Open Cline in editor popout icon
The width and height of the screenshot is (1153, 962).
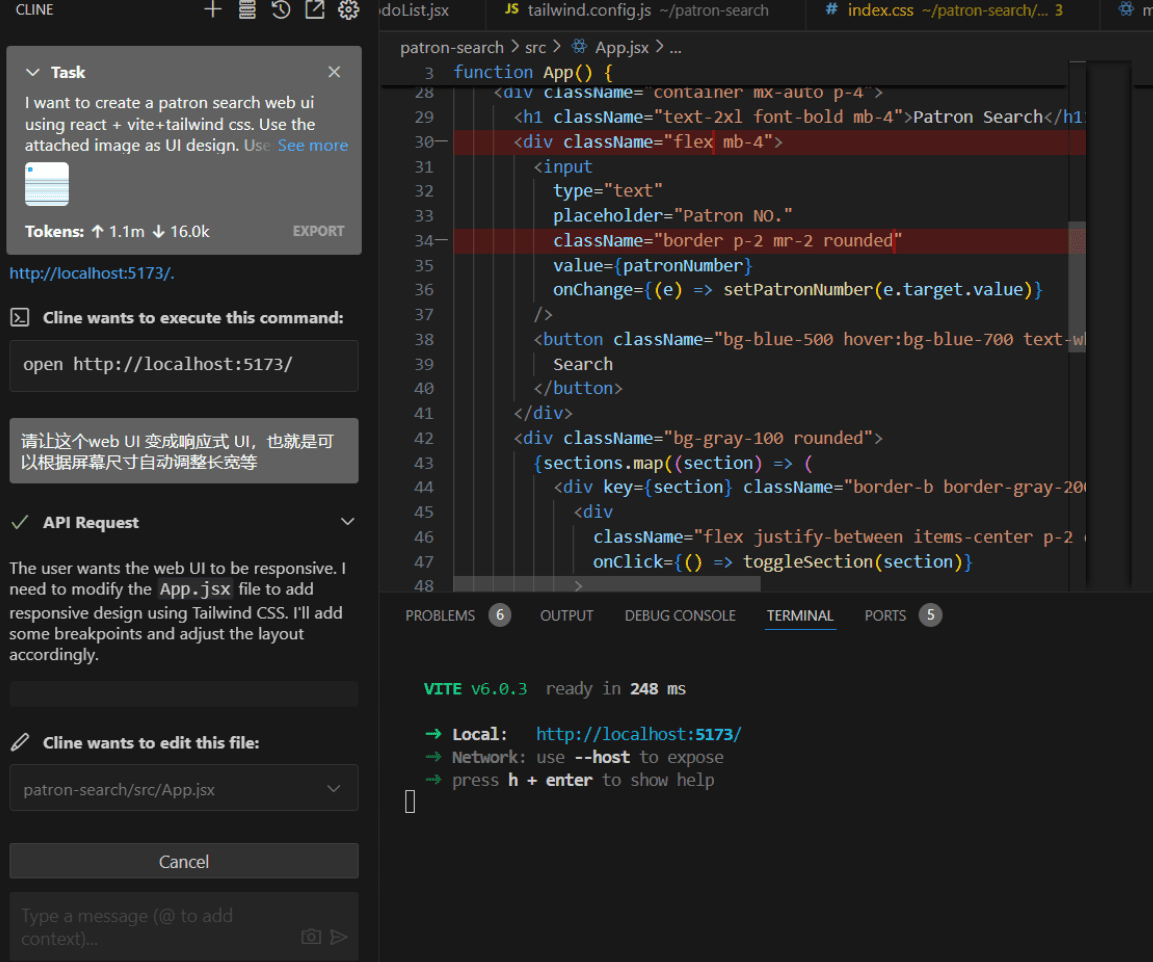coord(315,10)
